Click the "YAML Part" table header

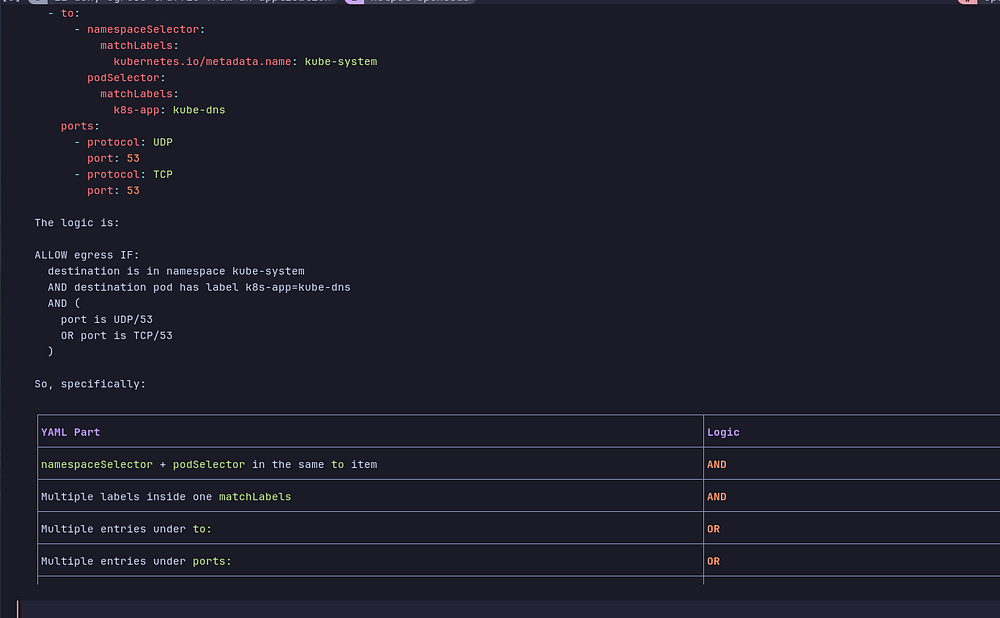[70, 432]
